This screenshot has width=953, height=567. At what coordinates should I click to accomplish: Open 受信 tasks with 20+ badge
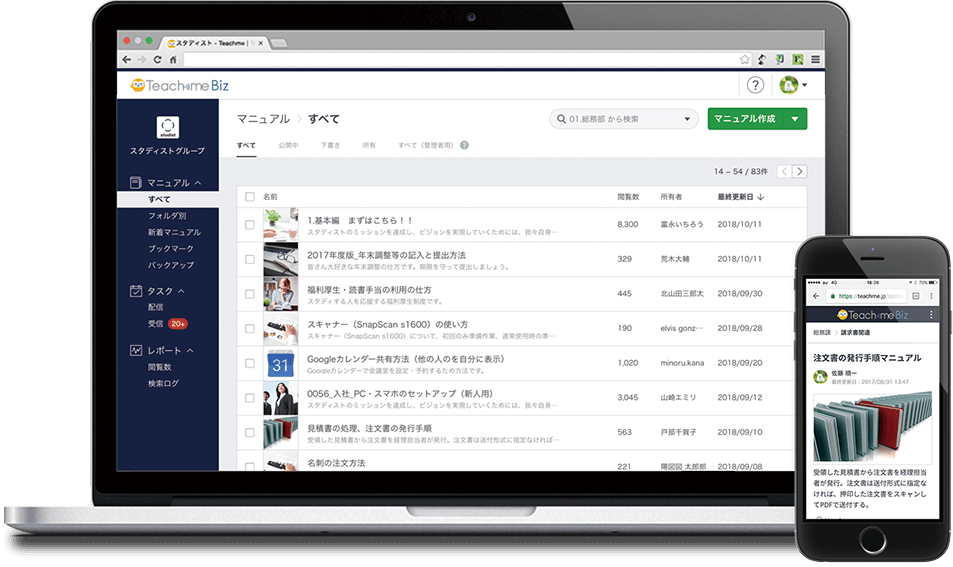point(167,324)
